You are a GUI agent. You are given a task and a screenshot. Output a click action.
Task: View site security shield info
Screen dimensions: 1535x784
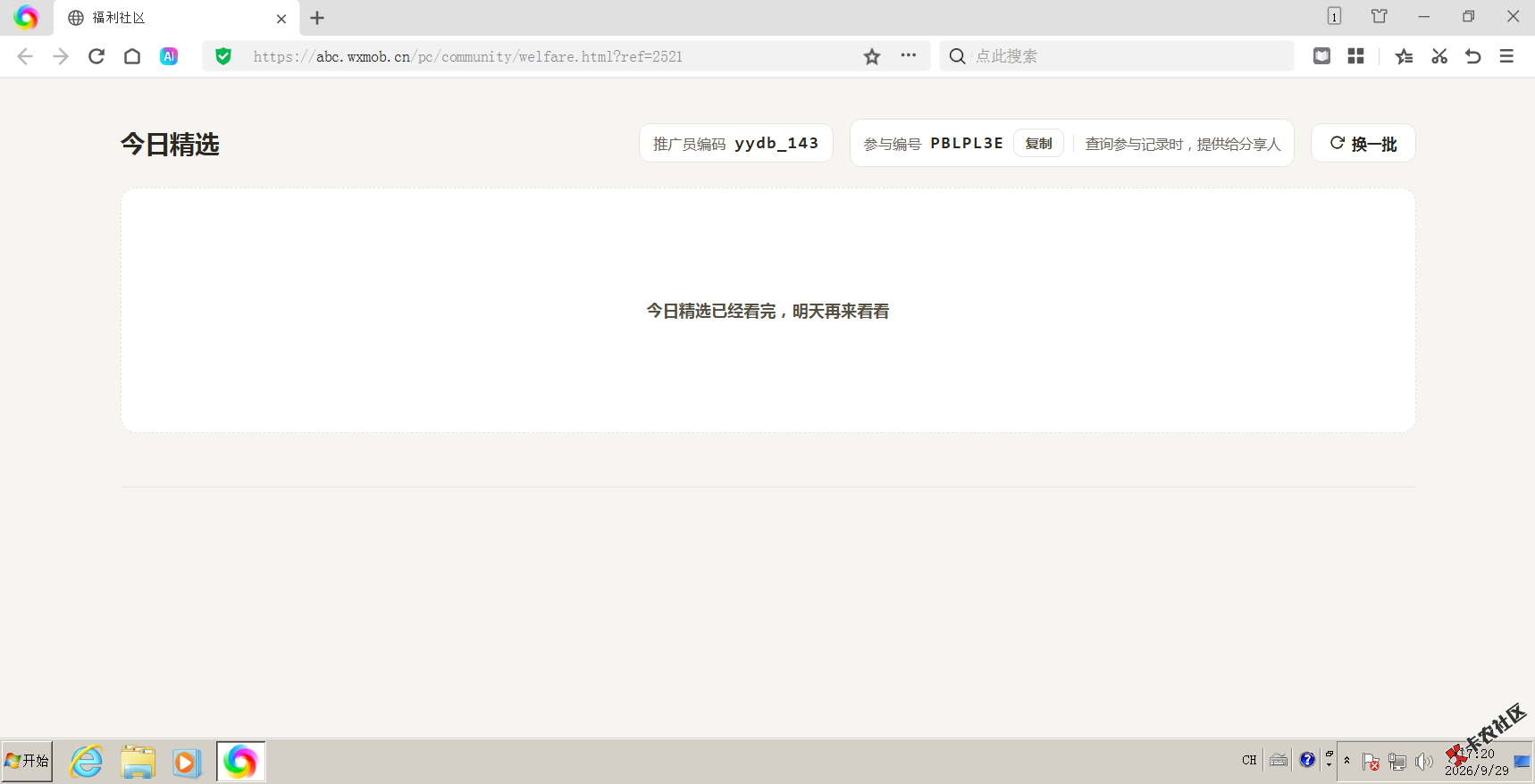click(x=223, y=56)
